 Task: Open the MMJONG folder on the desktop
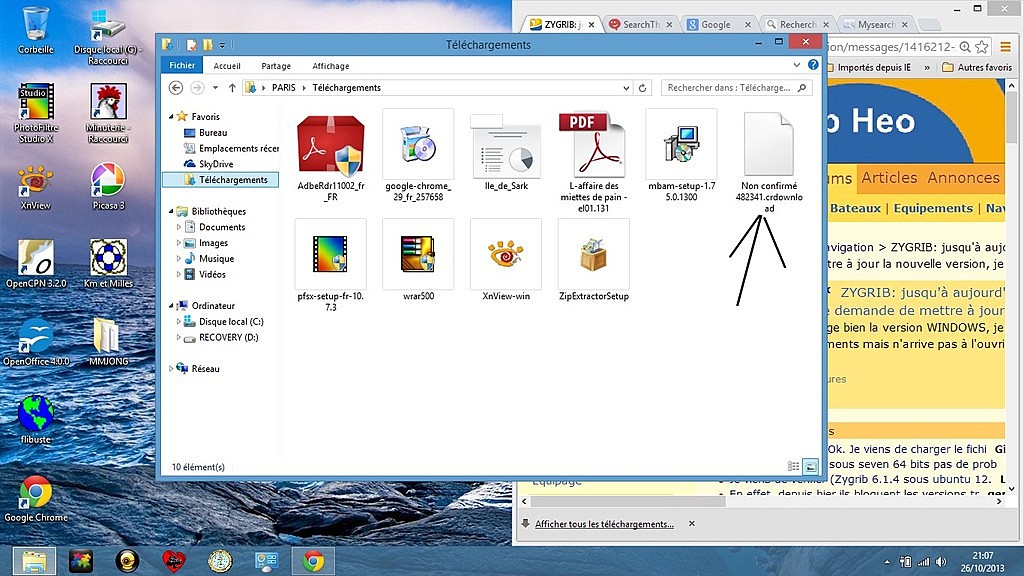coord(108,342)
